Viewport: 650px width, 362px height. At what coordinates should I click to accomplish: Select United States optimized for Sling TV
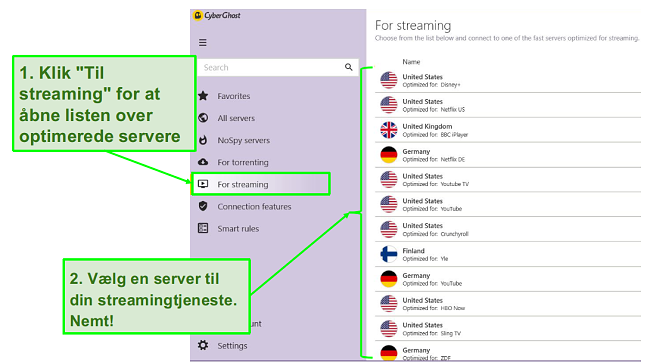coord(508,329)
